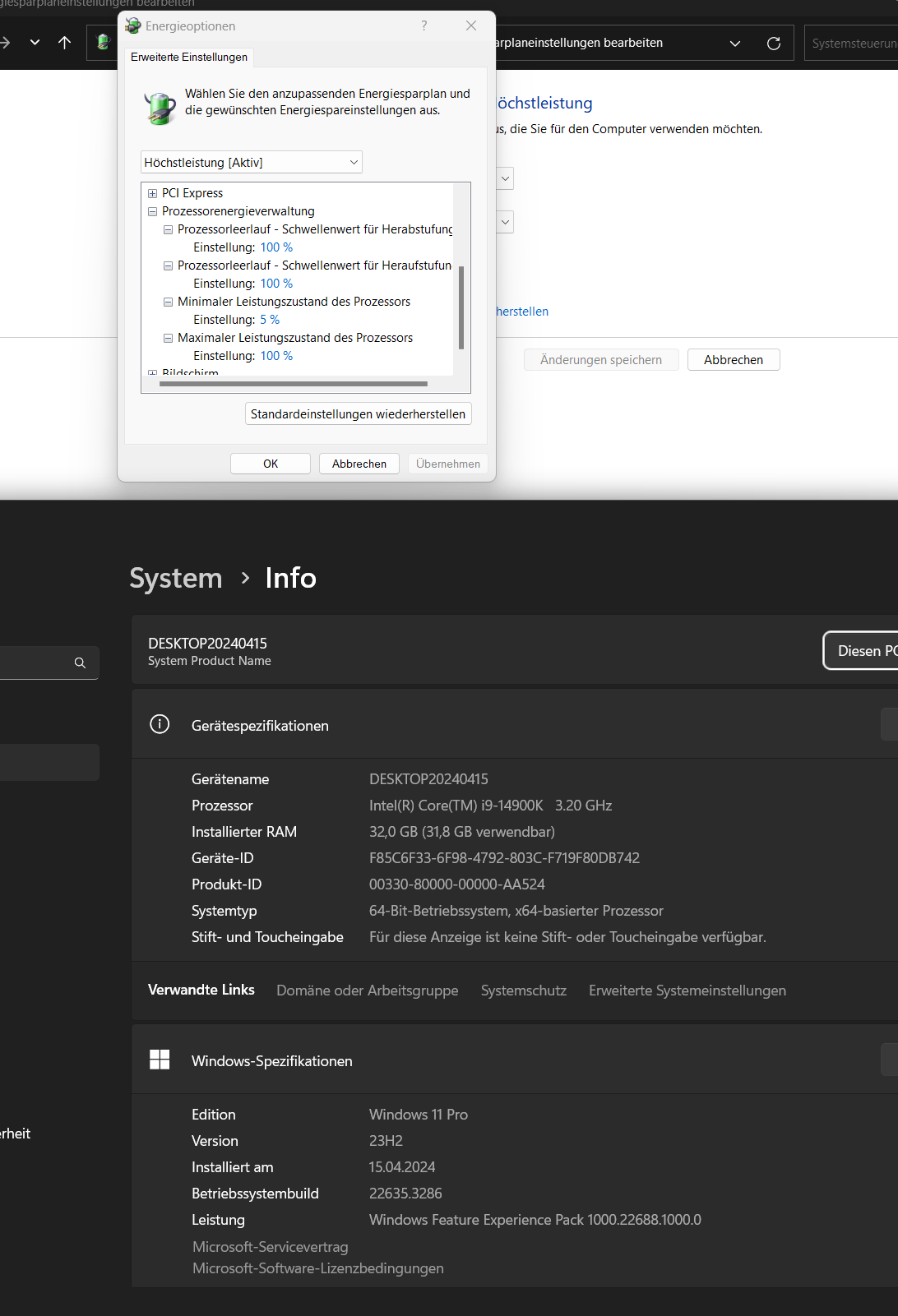Open the Systemschutz link
898x1316 pixels.
524,990
